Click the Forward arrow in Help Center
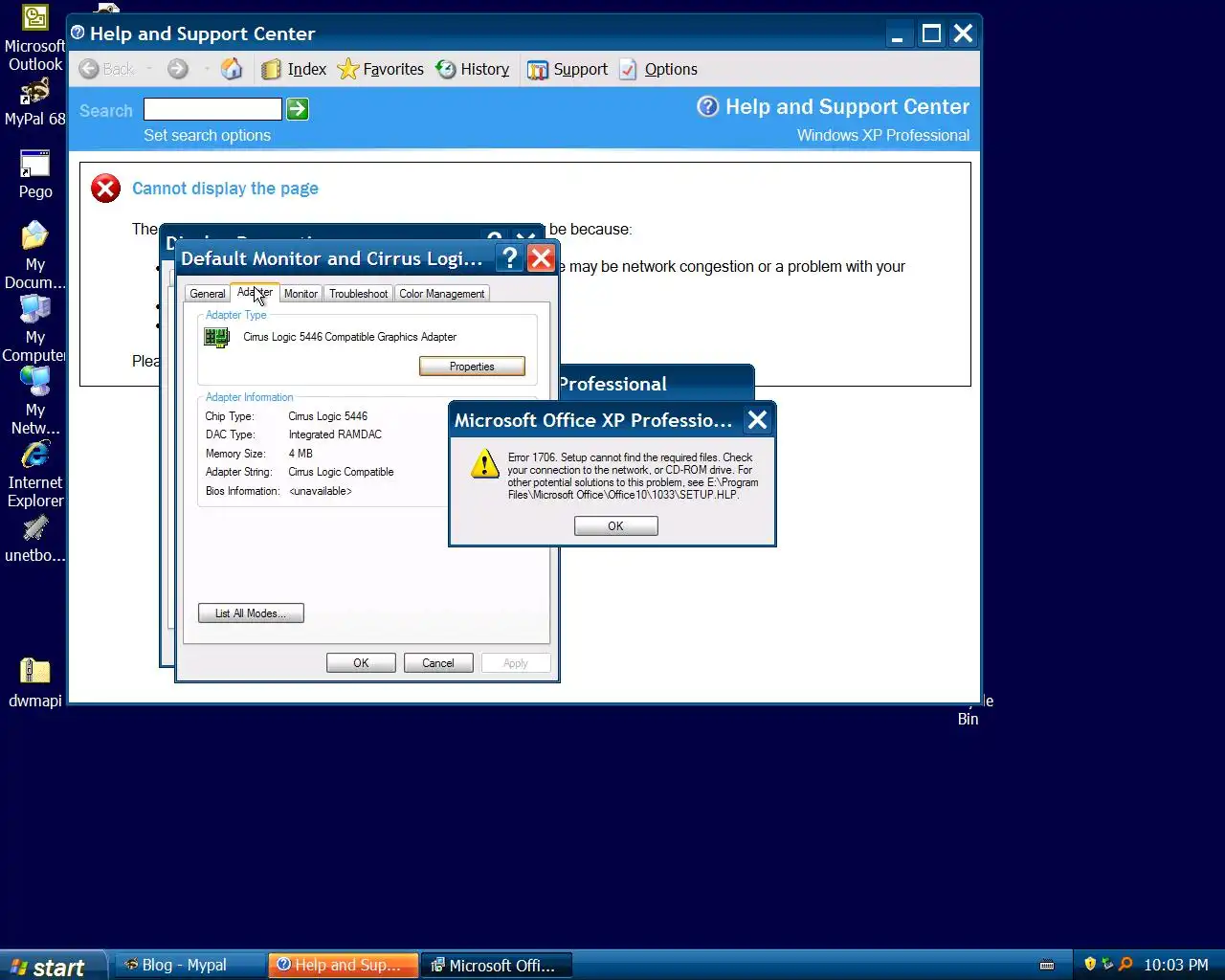The width and height of the screenshot is (1225, 980). coord(178,69)
